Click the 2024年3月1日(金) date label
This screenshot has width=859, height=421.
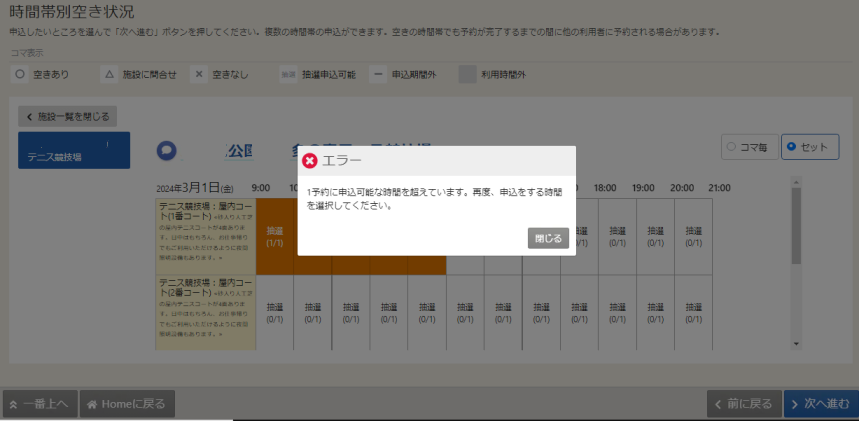[195, 187]
